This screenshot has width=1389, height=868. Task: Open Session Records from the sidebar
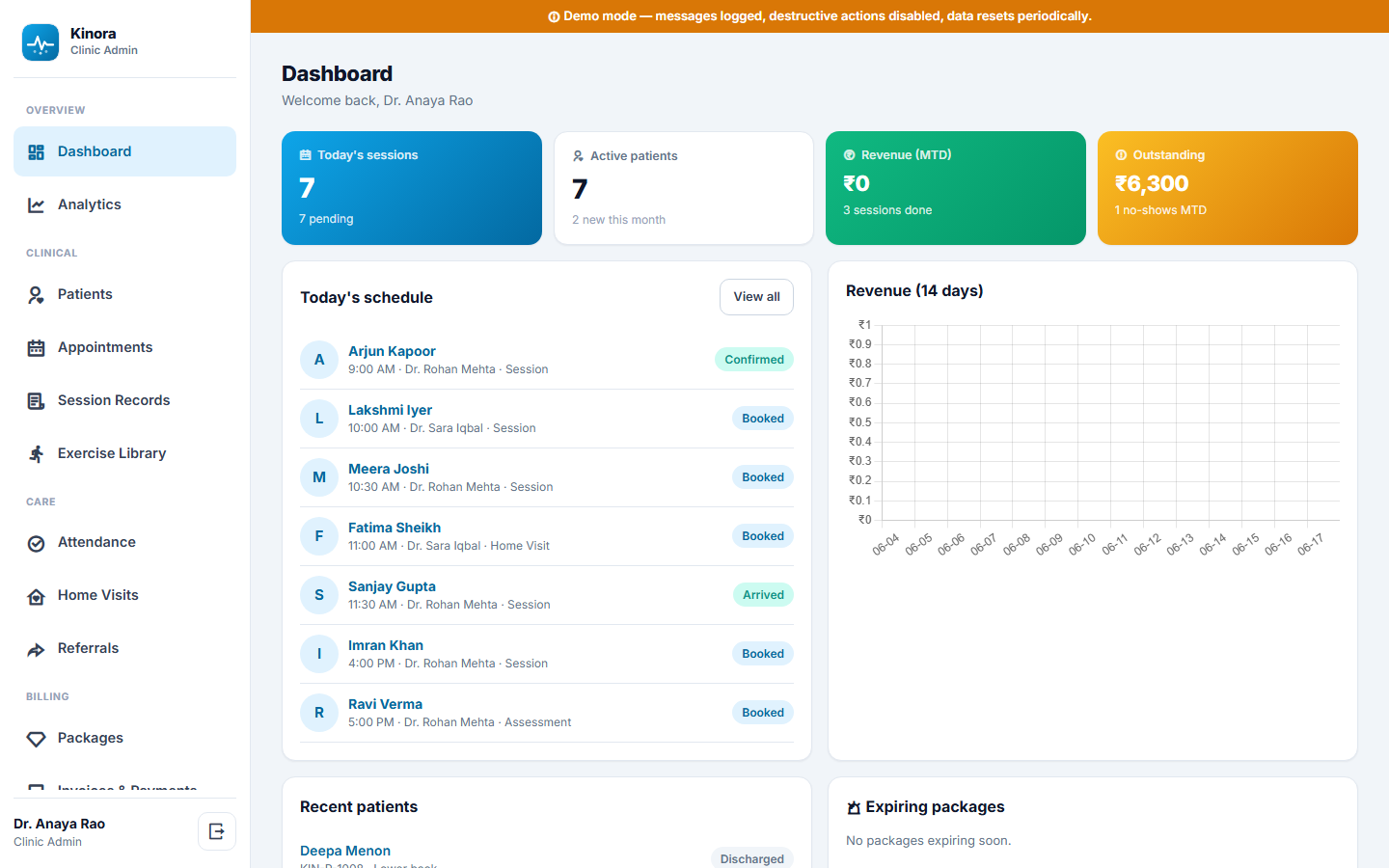pos(124,400)
